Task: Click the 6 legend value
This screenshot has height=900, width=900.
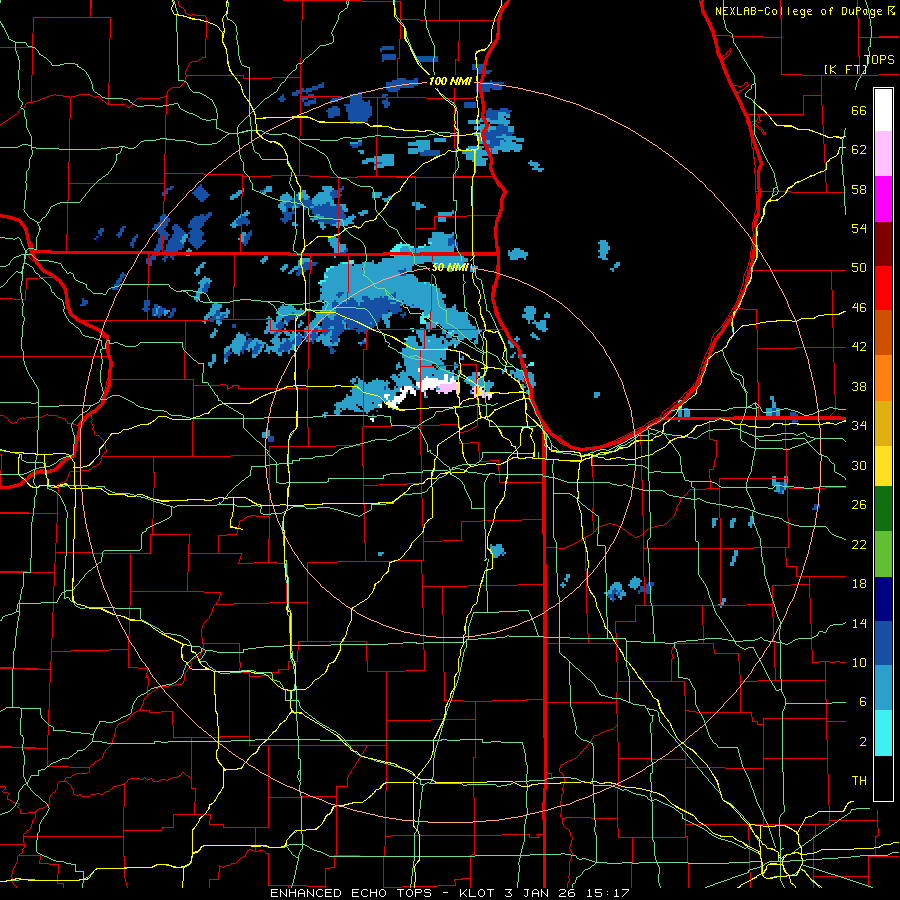Action: pos(863,702)
